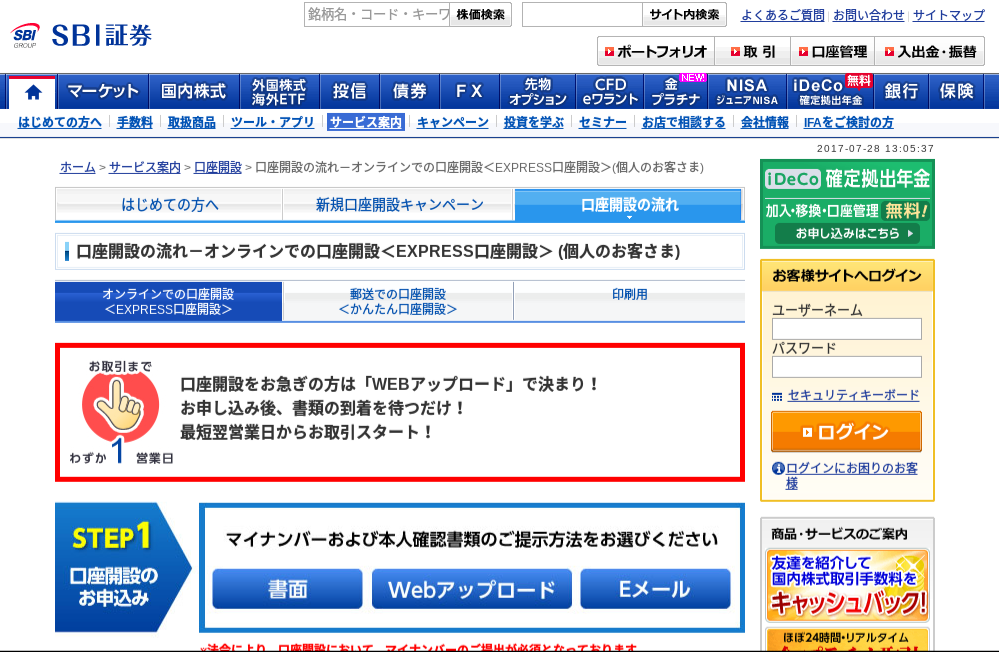Open the CFD eワラント menu
999x652 pixels.
[x=610, y=92]
